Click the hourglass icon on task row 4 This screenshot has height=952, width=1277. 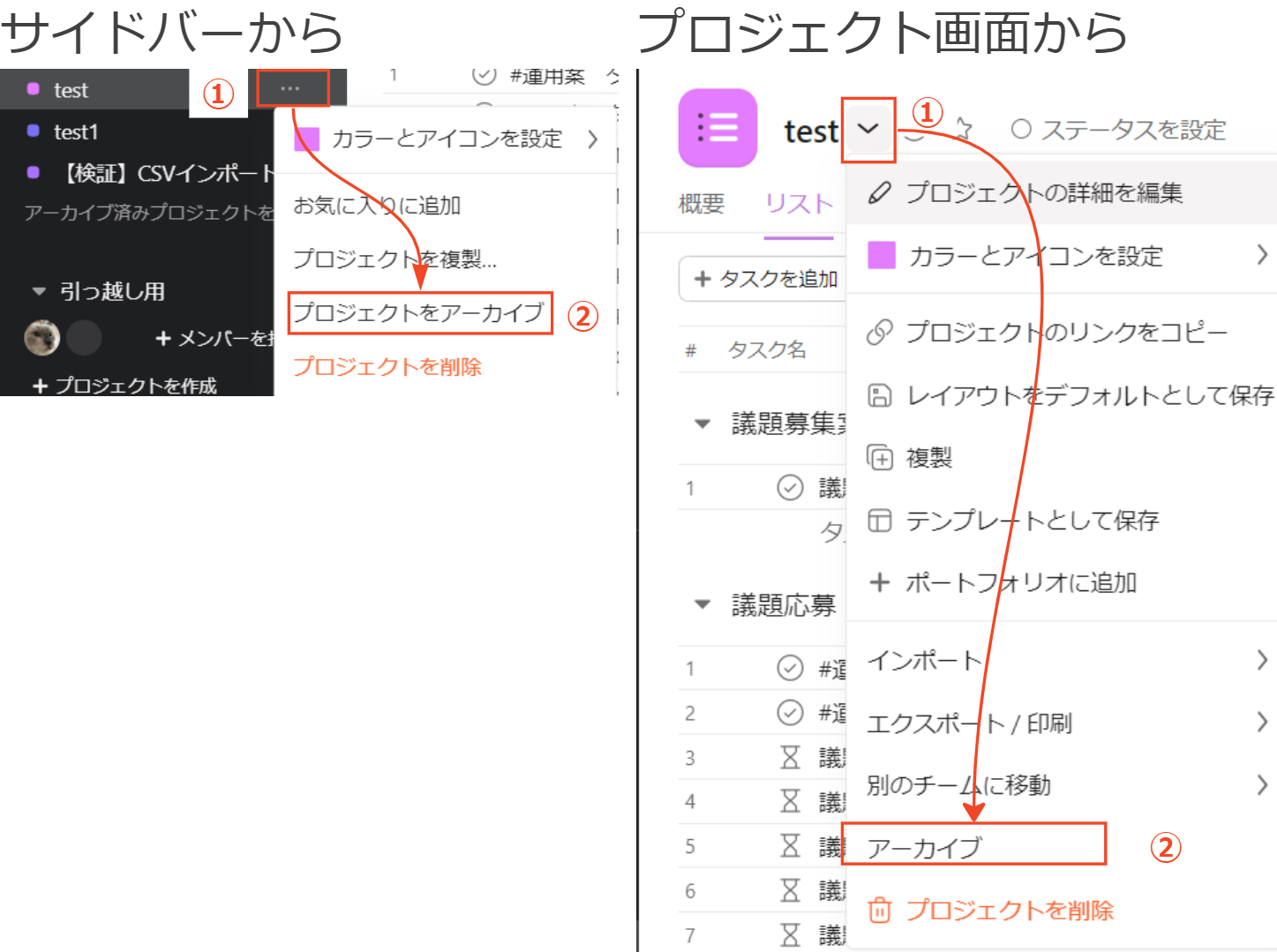[x=790, y=801]
